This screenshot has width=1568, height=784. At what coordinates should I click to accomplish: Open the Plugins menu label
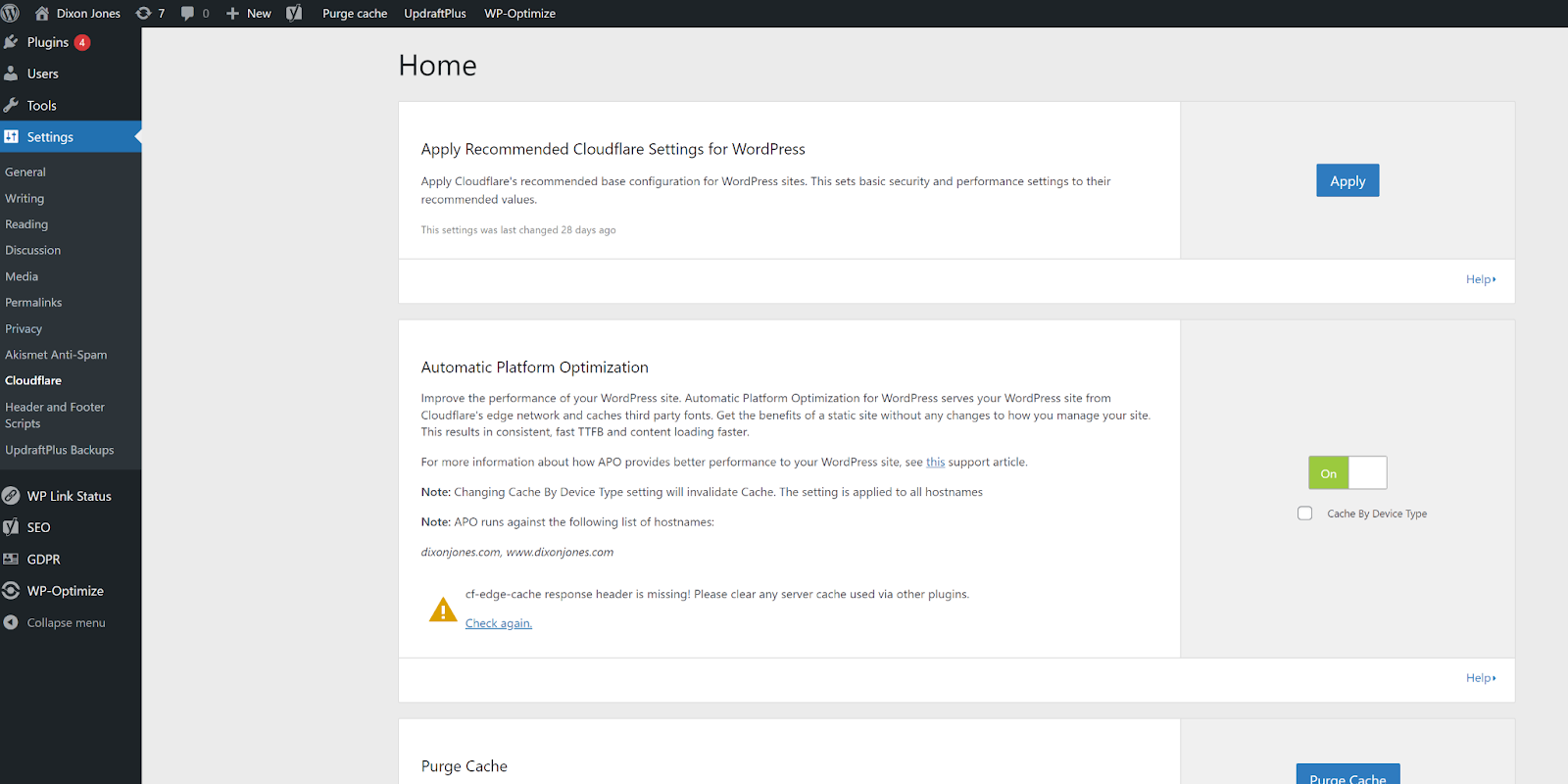click(x=48, y=42)
